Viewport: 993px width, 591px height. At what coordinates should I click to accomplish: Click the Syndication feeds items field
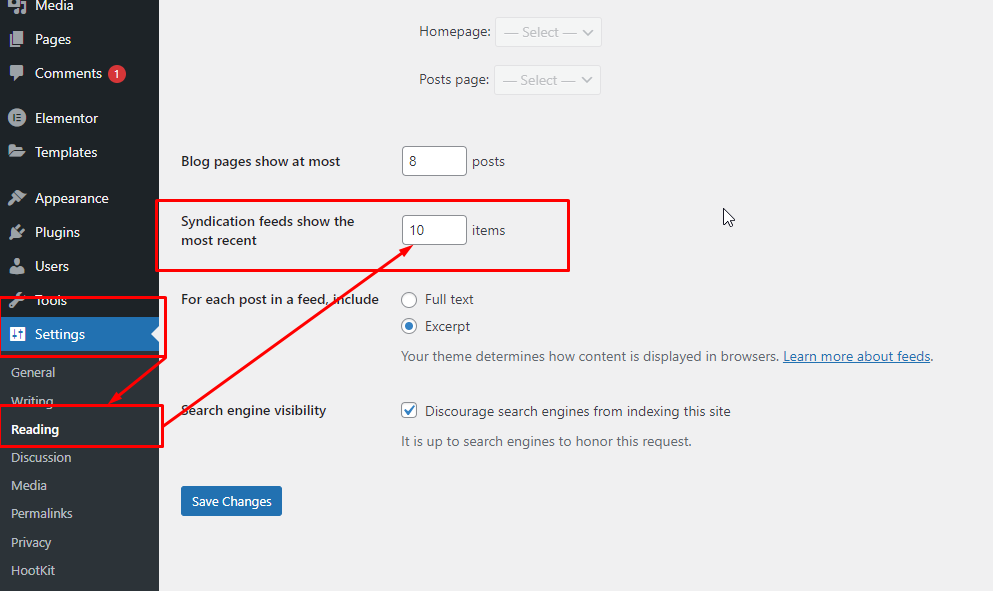pos(434,230)
